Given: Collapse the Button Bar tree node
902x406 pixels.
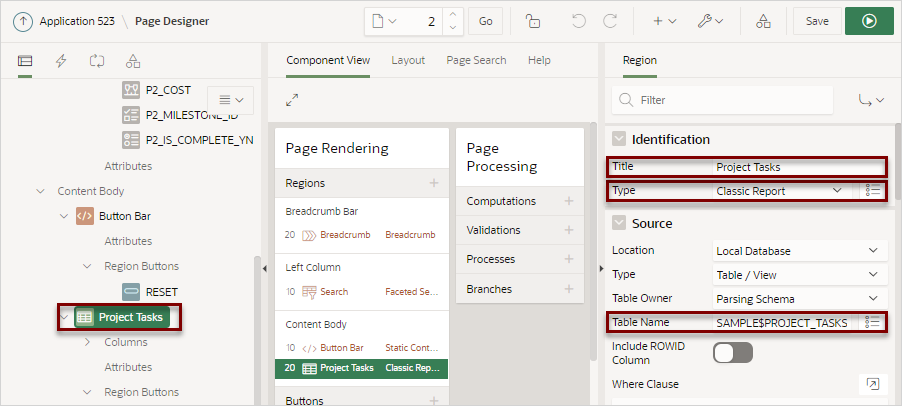Looking at the screenshot, I should point(63,216).
